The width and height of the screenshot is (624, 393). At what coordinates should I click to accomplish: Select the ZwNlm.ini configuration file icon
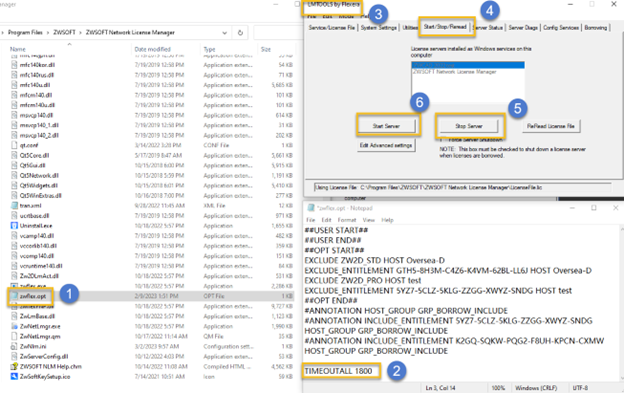(14, 346)
